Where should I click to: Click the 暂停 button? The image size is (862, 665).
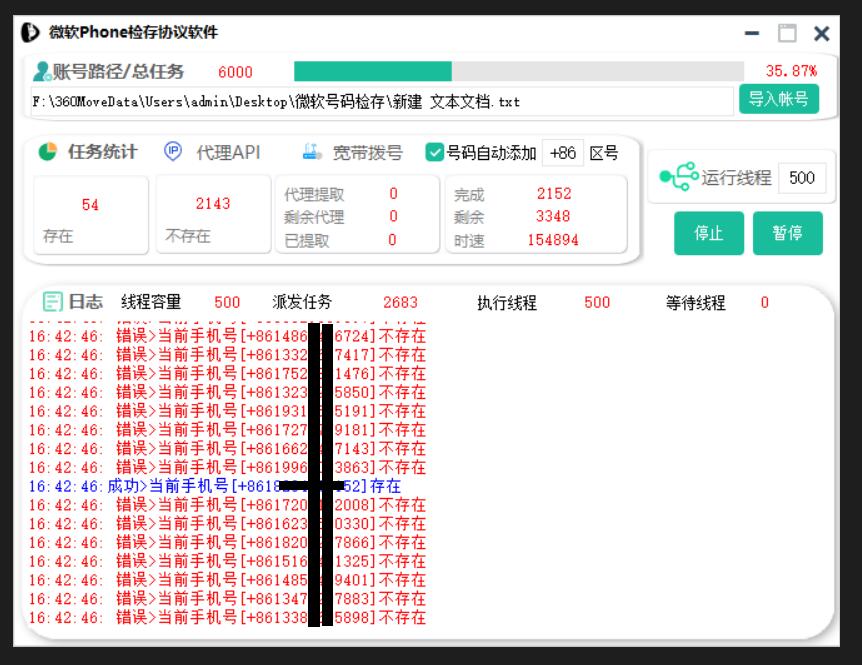pos(787,233)
